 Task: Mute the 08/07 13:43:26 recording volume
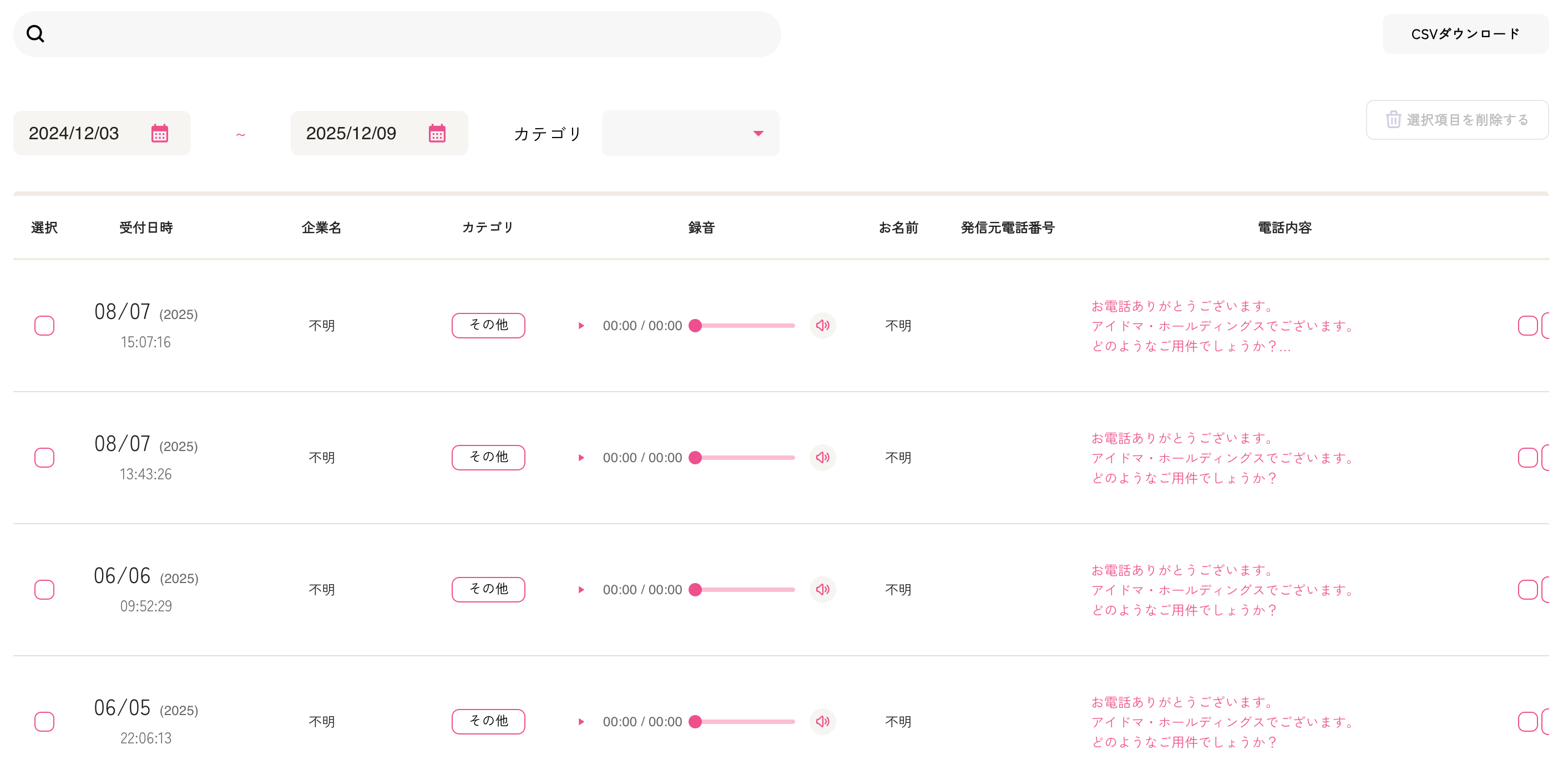(x=822, y=458)
